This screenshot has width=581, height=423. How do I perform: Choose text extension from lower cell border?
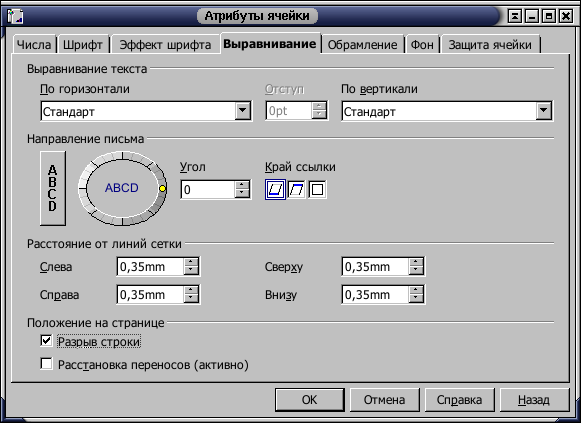pyautogui.click(x=275, y=190)
